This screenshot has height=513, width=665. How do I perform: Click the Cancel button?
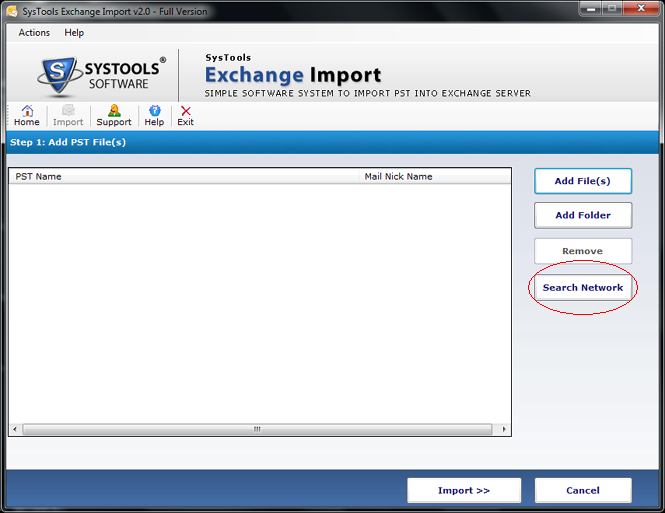(583, 491)
